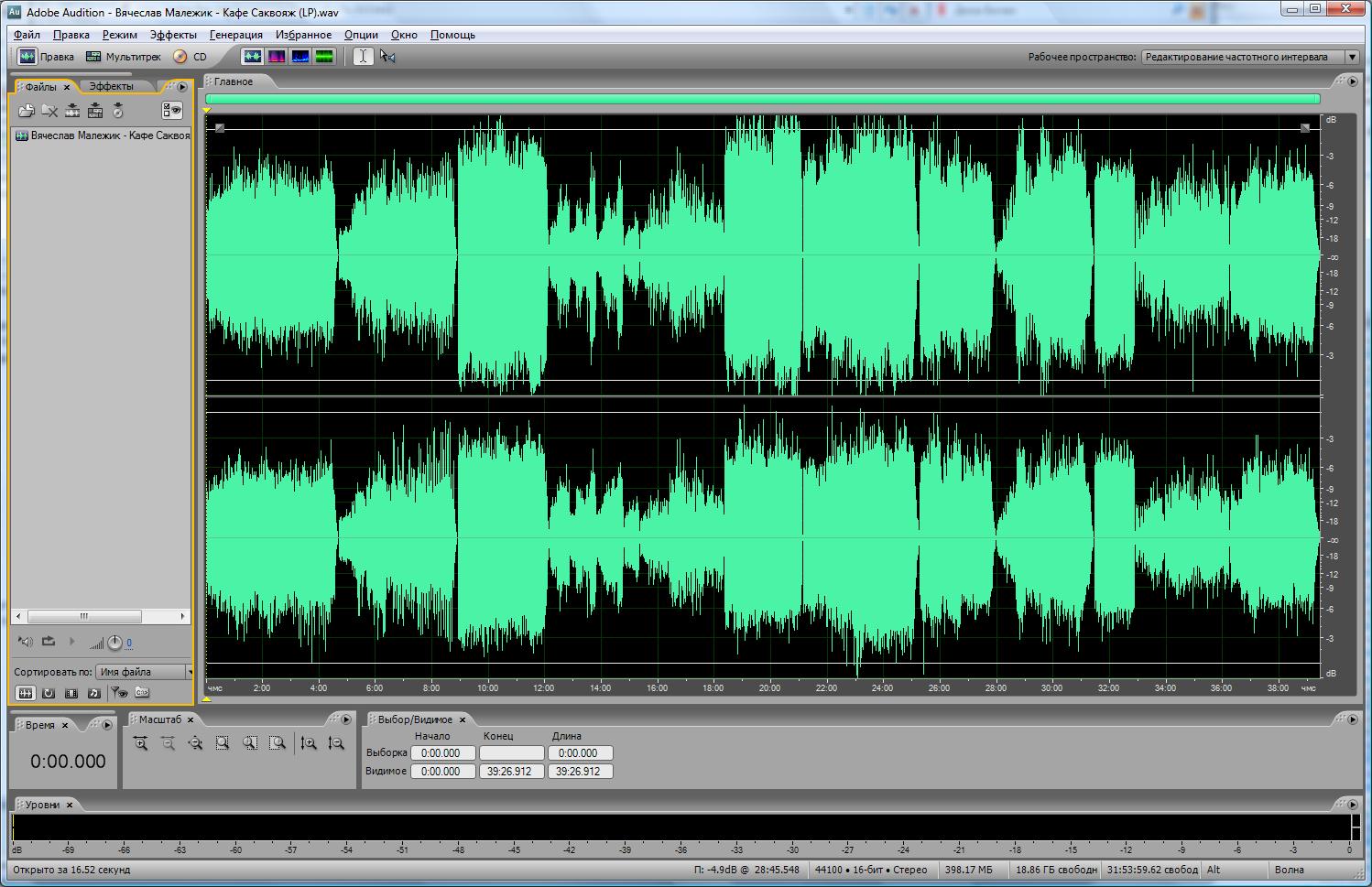Open the Масштаб panel options menu arrow
The image size is (1372, 887).
click(x=346, y=720)
